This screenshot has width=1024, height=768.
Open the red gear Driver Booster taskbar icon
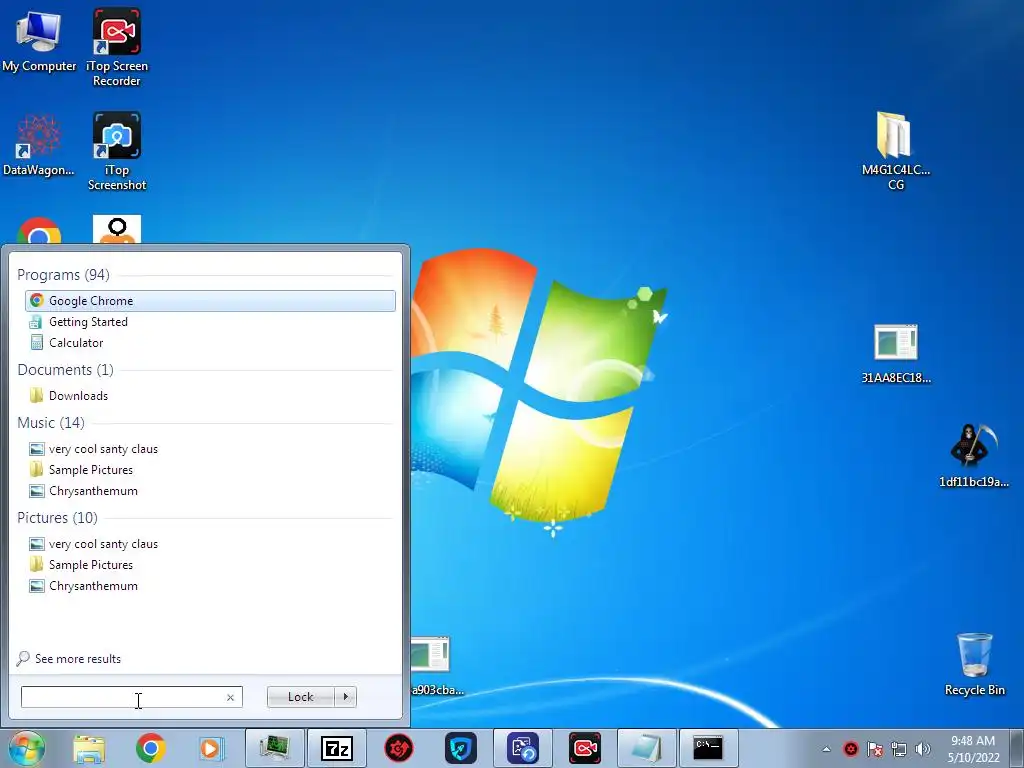click(x=399, y=748)
